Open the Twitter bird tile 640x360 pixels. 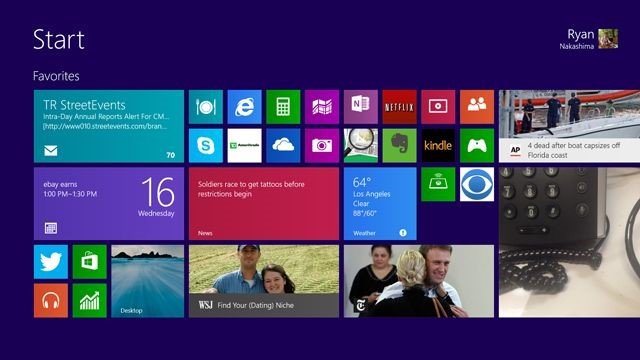tap(51, 262)
